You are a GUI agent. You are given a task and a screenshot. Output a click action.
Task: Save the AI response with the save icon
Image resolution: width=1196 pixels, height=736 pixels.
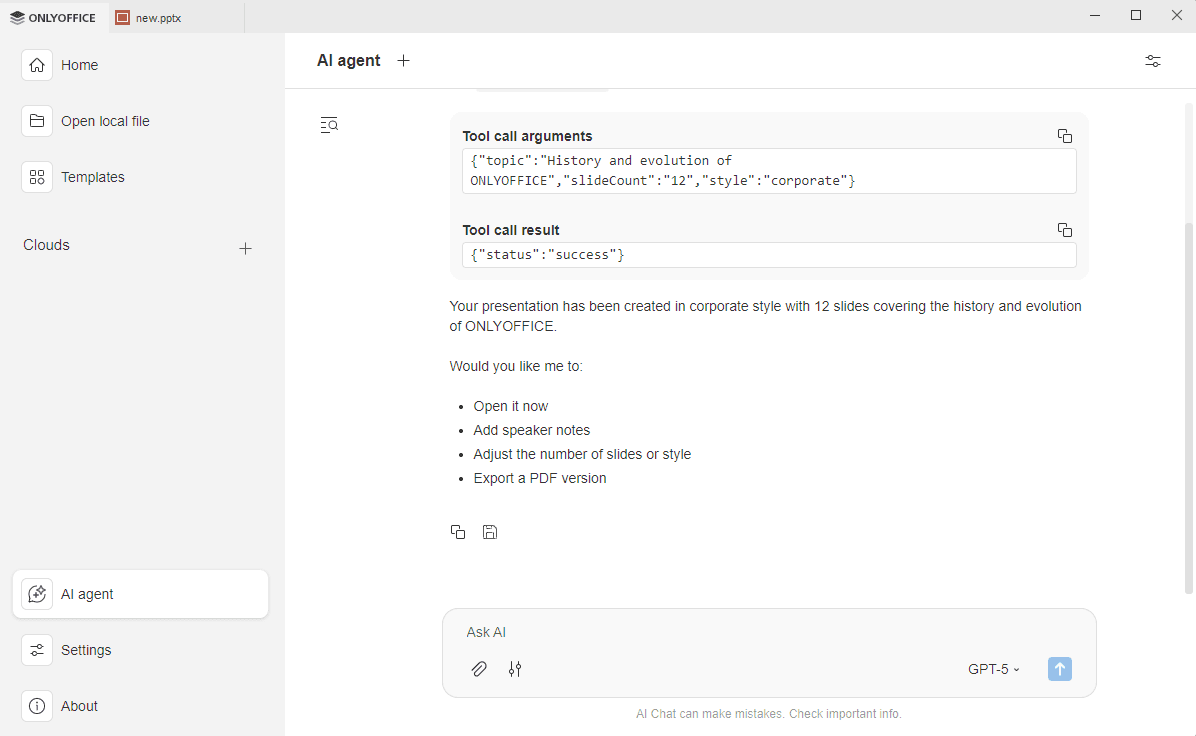pos(490,531)
